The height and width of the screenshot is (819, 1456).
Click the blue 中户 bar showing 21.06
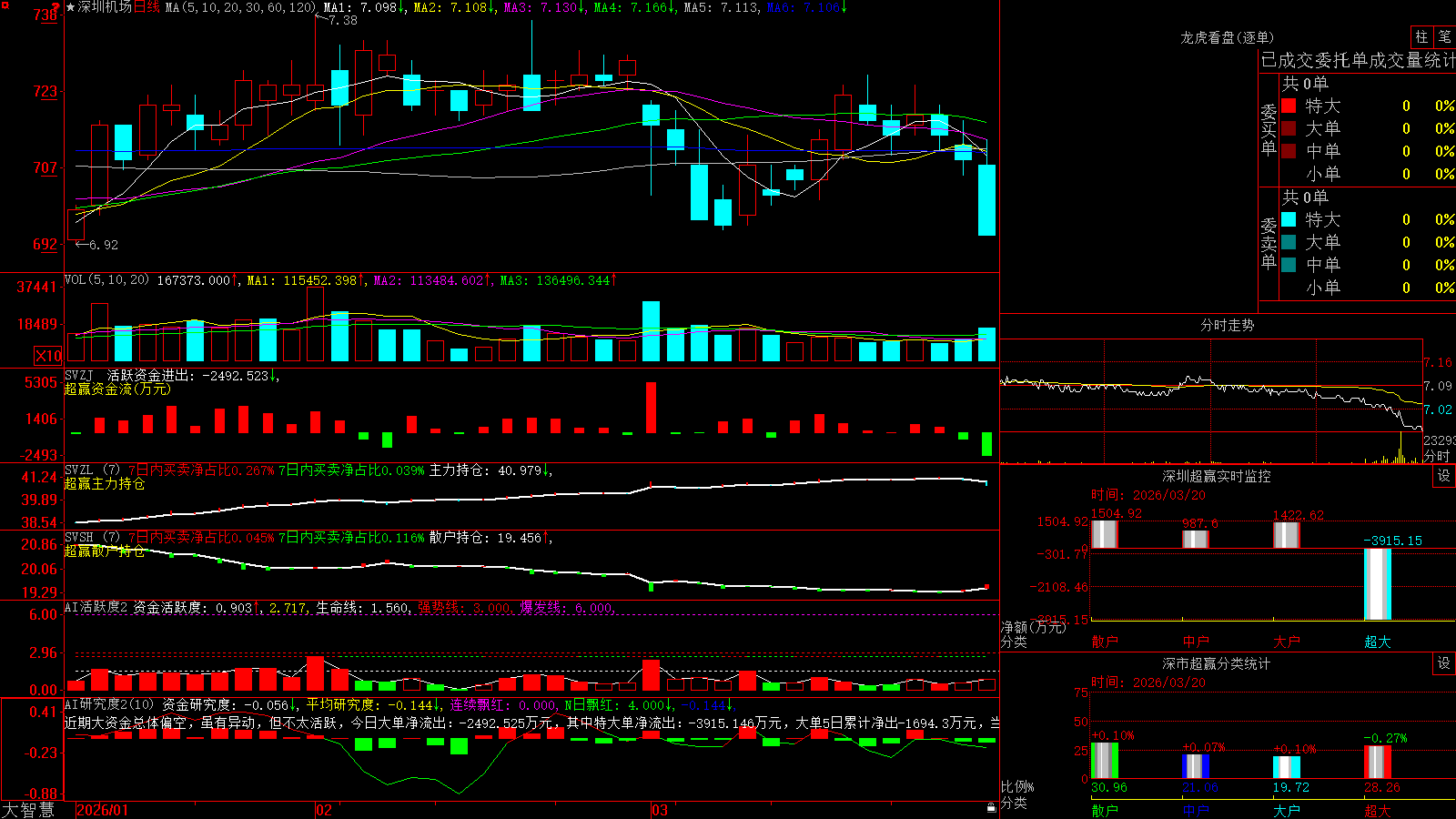click(1196, 766)
